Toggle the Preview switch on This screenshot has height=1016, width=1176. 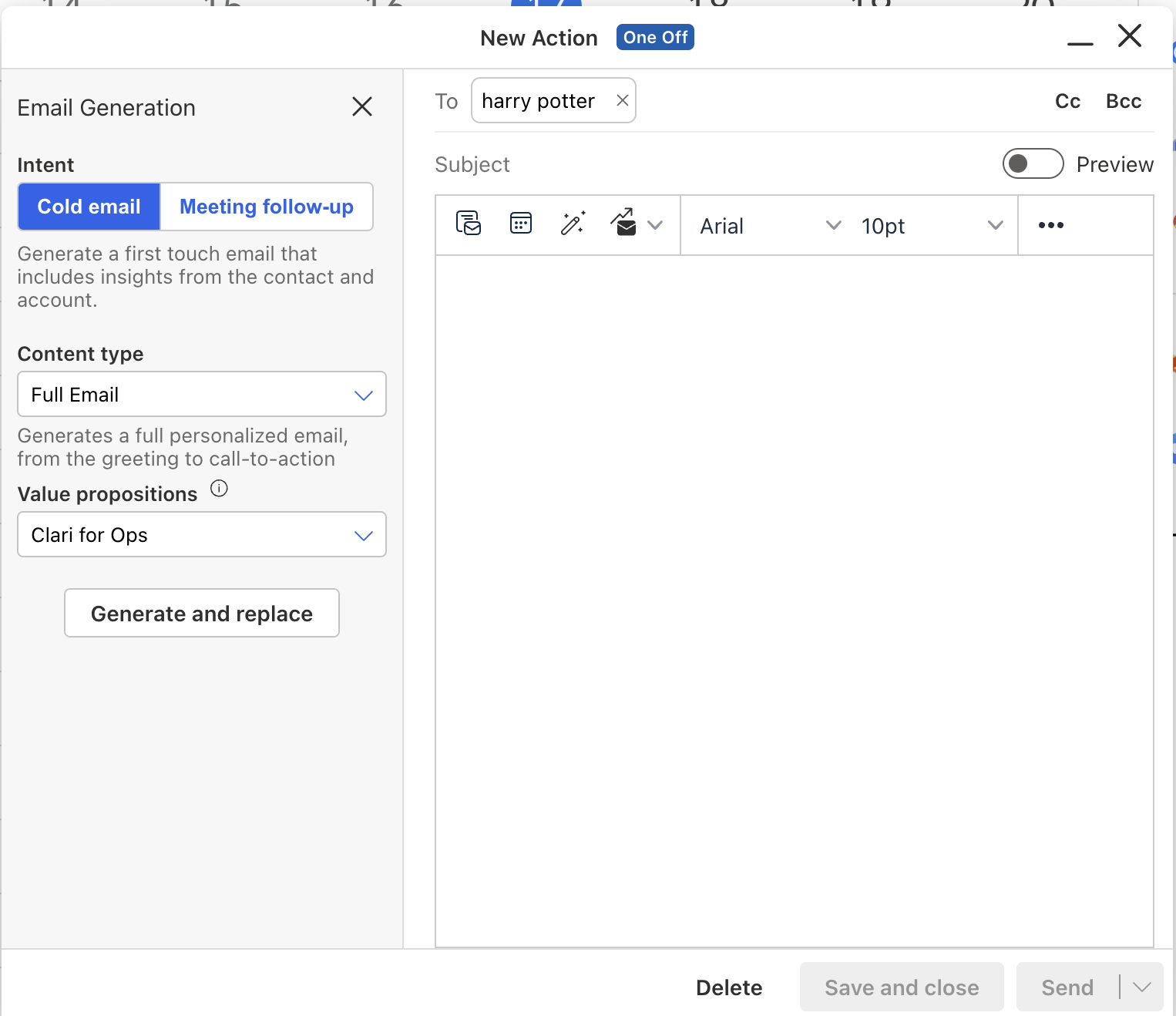click(x=1033, y=163)
